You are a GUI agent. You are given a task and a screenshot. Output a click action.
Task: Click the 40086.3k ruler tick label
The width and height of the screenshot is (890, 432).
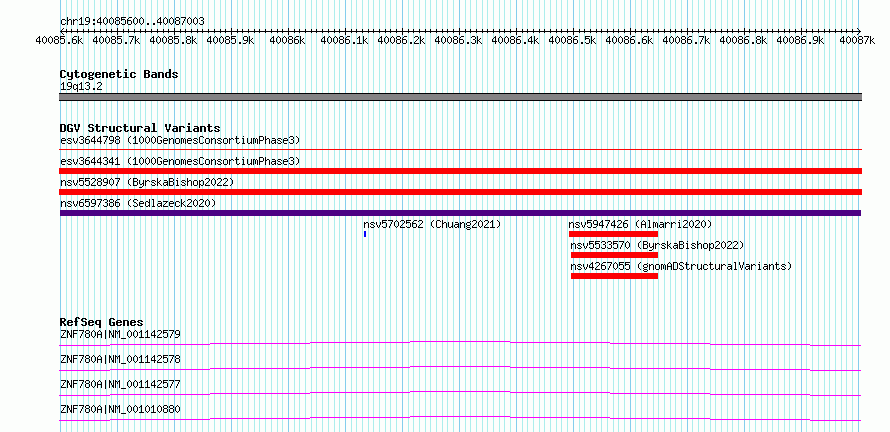[x=459, y=40]
